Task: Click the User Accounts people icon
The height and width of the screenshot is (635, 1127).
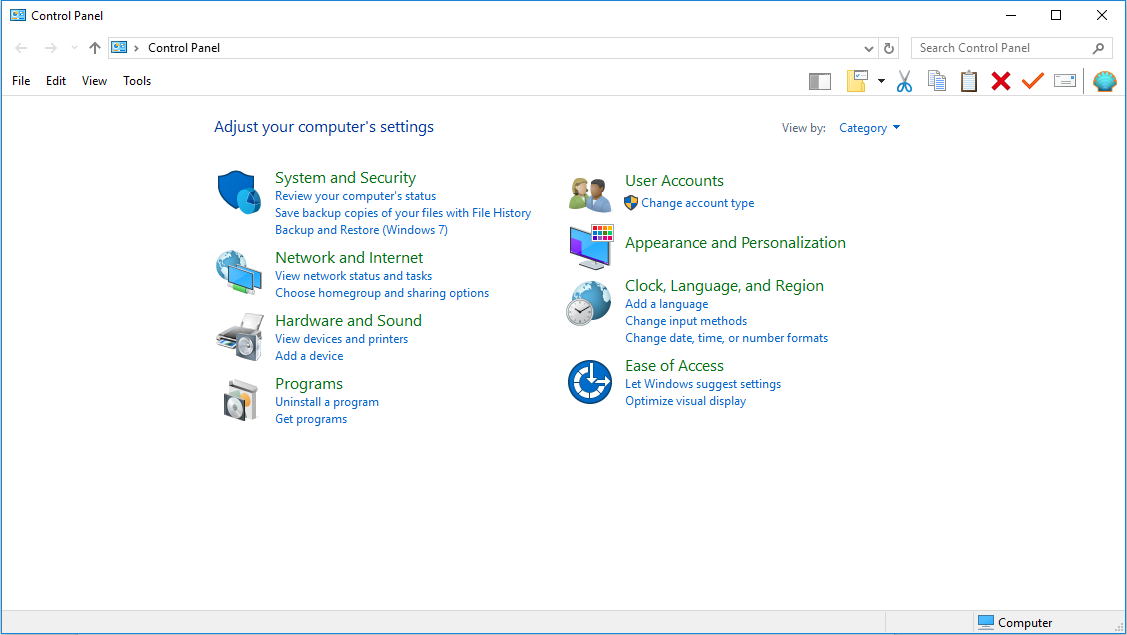Action: (590, 193)
